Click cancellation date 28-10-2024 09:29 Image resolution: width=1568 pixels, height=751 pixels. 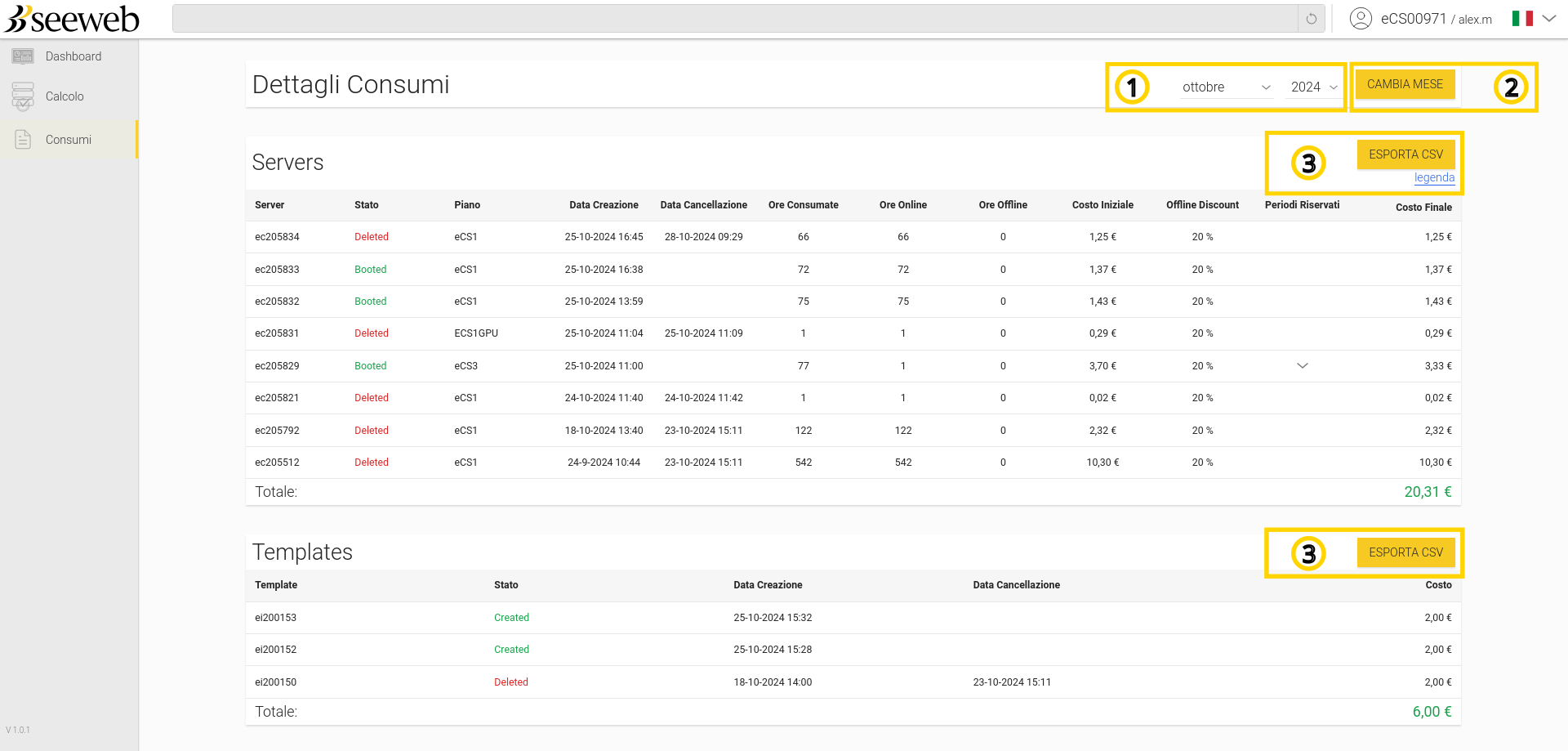tap(703, 237)
